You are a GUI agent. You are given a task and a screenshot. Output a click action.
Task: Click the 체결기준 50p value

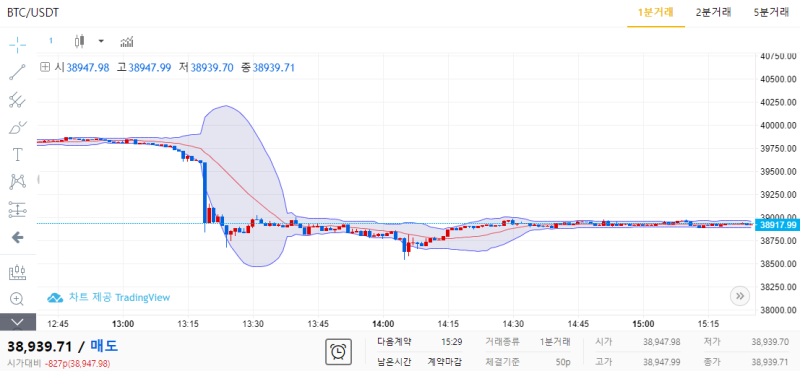(x=563, y=362)
